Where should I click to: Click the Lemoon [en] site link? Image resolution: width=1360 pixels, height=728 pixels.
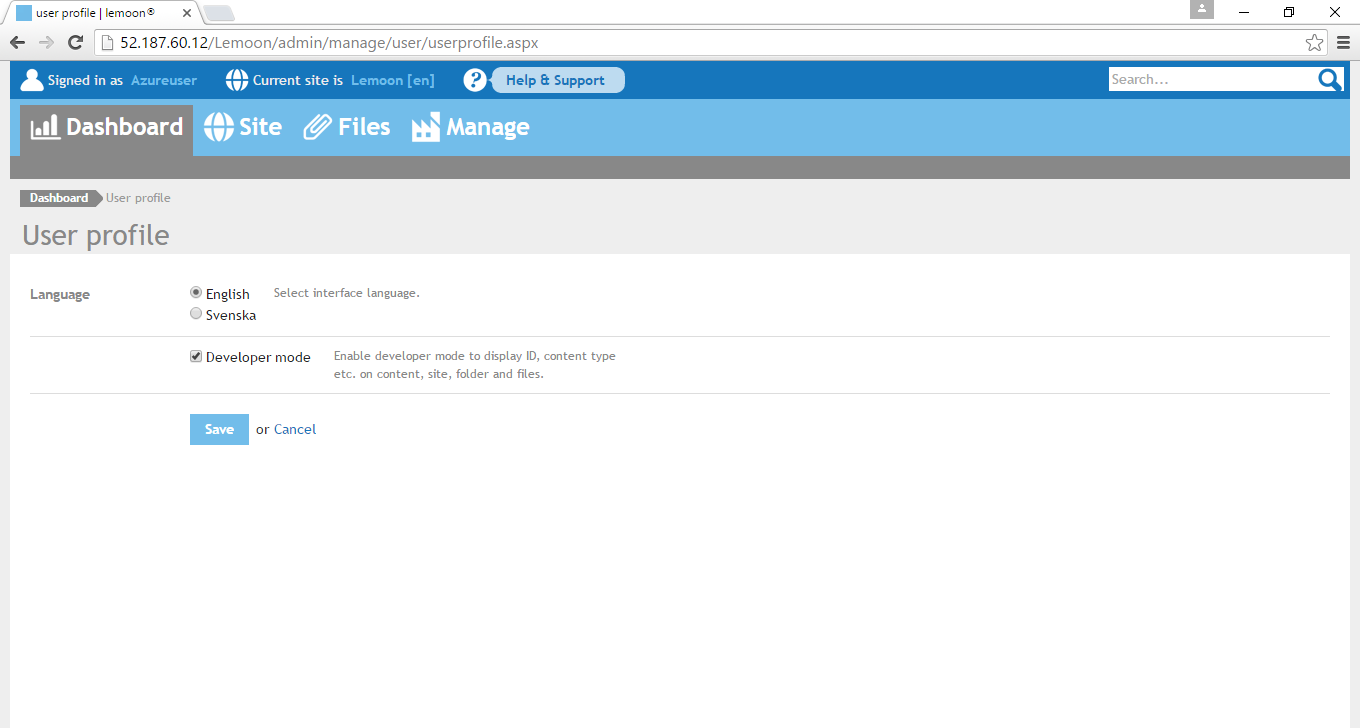(x=392, y=80)
